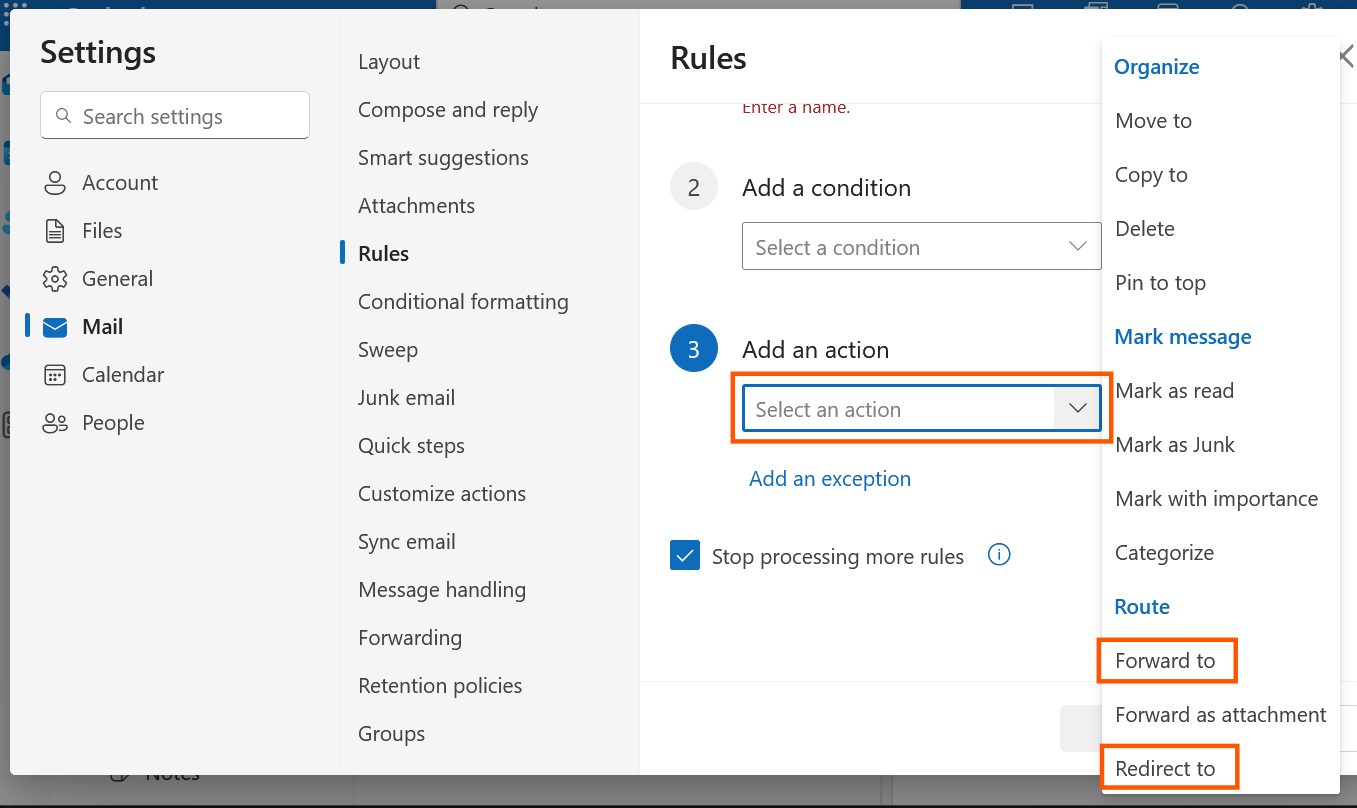Viewport: 1357px width, 808px height.
Task: Click the People icon in settings
Action: click(x=55, y=423)
